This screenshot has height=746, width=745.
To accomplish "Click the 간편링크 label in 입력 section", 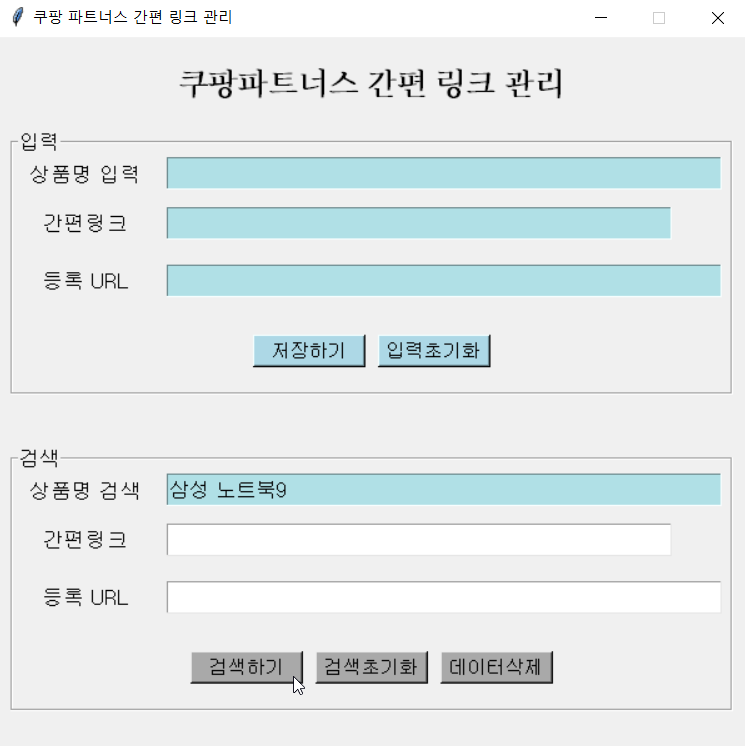I will (x=85, y=223).
